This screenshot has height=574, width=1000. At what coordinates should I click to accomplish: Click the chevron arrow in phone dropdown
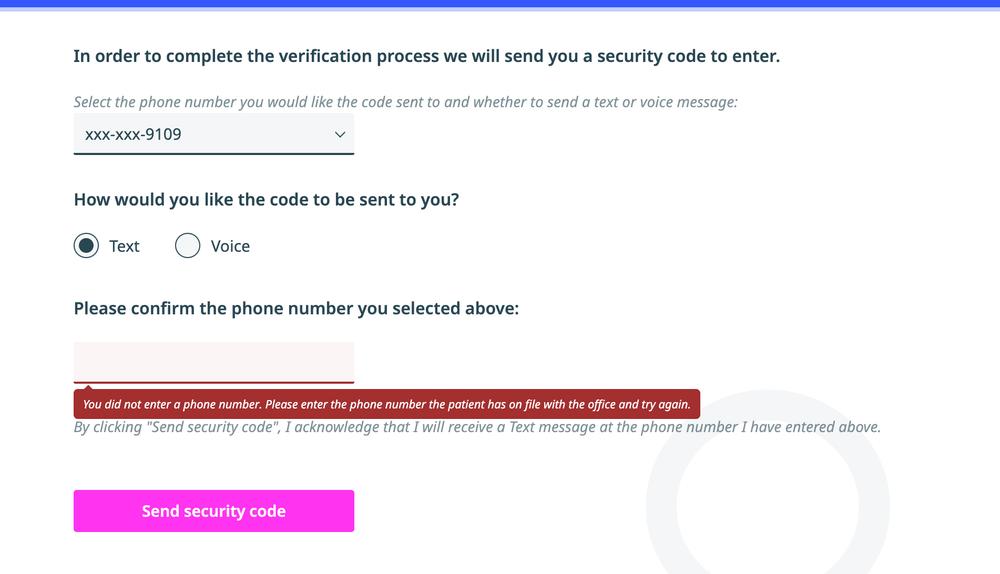tap(340, 134)
